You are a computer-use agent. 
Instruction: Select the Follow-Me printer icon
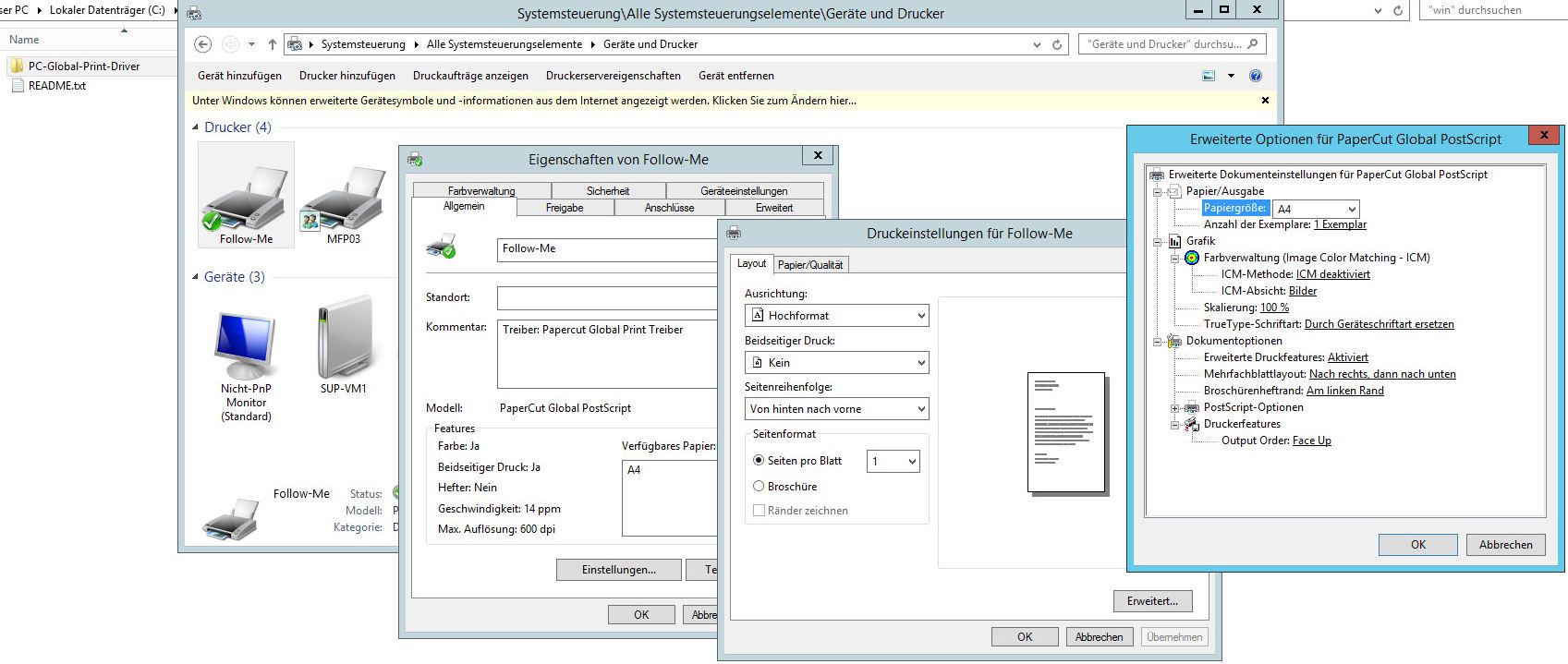246,199
